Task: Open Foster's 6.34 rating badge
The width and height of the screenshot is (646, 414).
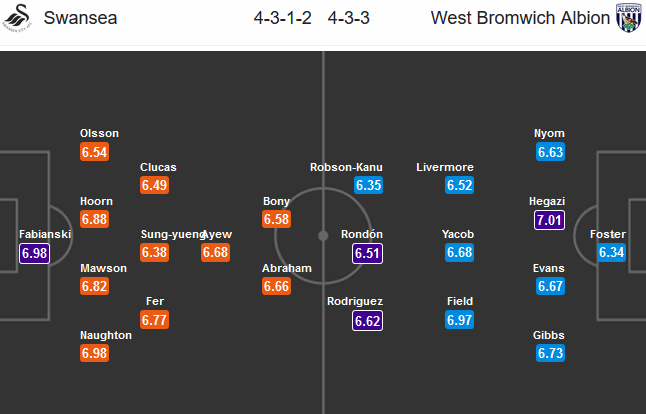Action: pyautogui.click(x=611, y=253)
